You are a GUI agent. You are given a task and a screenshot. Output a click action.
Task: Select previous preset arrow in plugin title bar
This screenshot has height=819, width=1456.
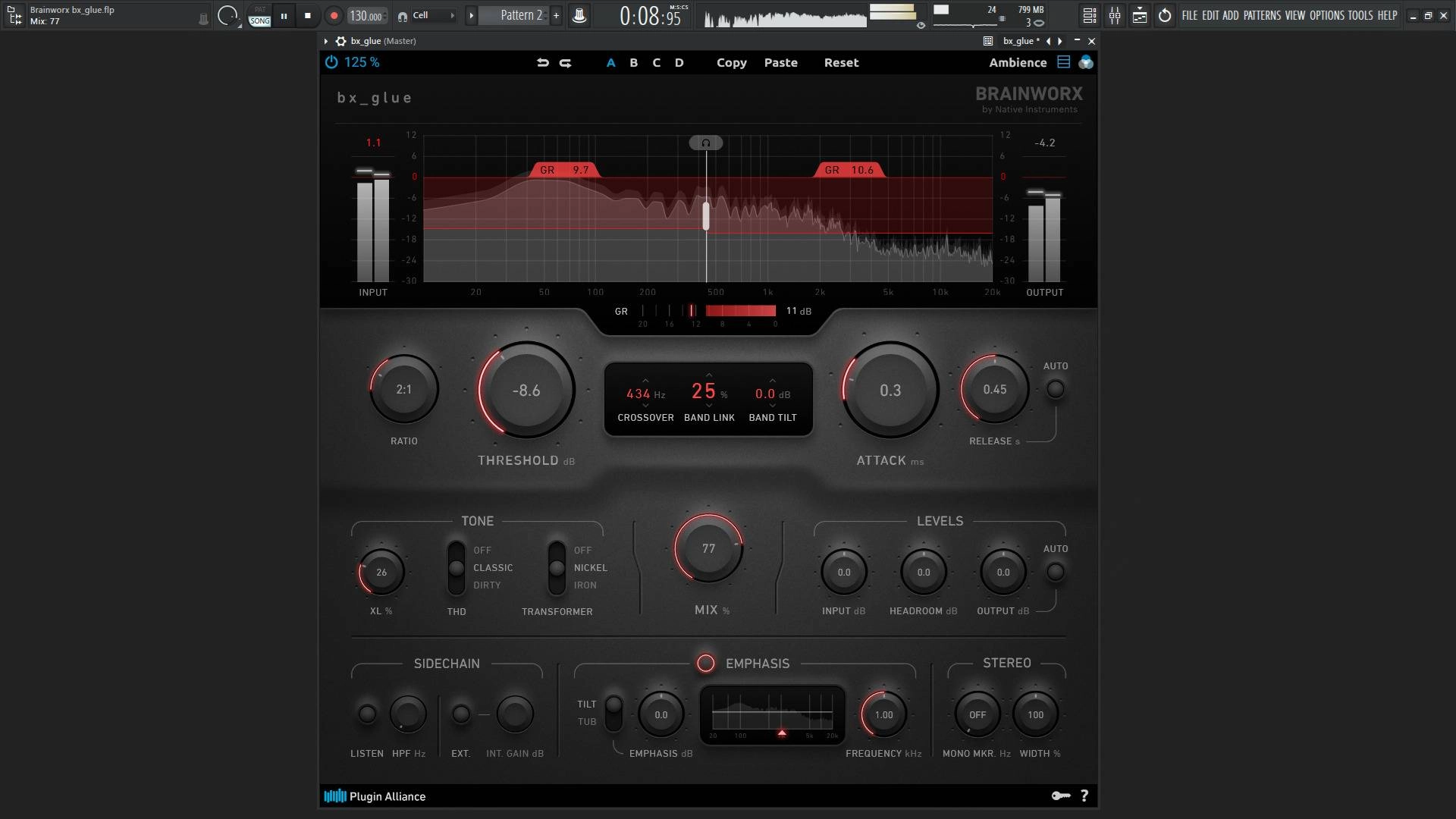pos(1048,41)
